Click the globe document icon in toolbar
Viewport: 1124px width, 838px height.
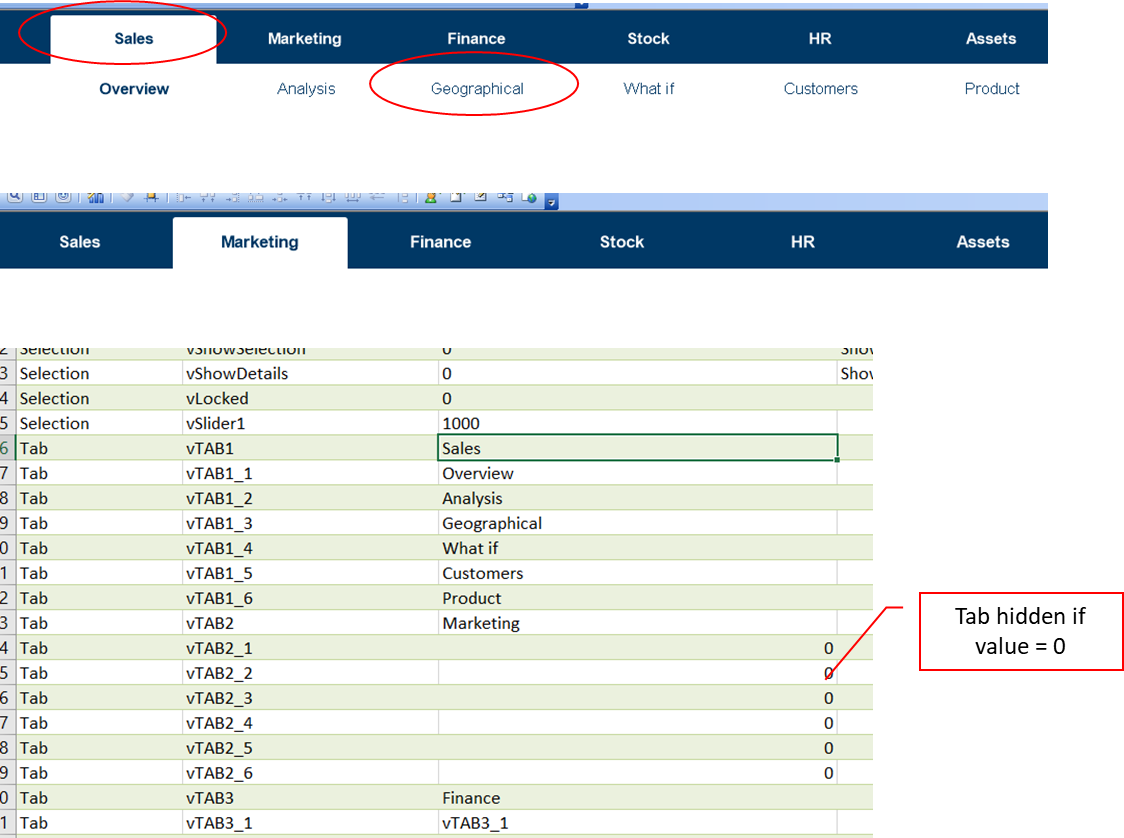pos(529,197)
